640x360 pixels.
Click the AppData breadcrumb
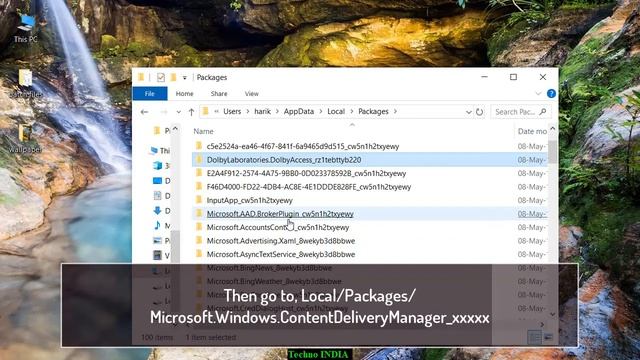pyautogui.click(x=299, y=111)
